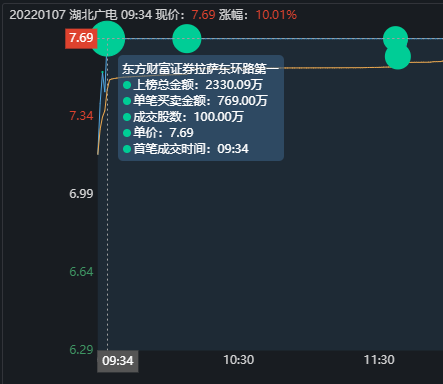Click the 6.99 price axis label

click(x=81, y=194)
